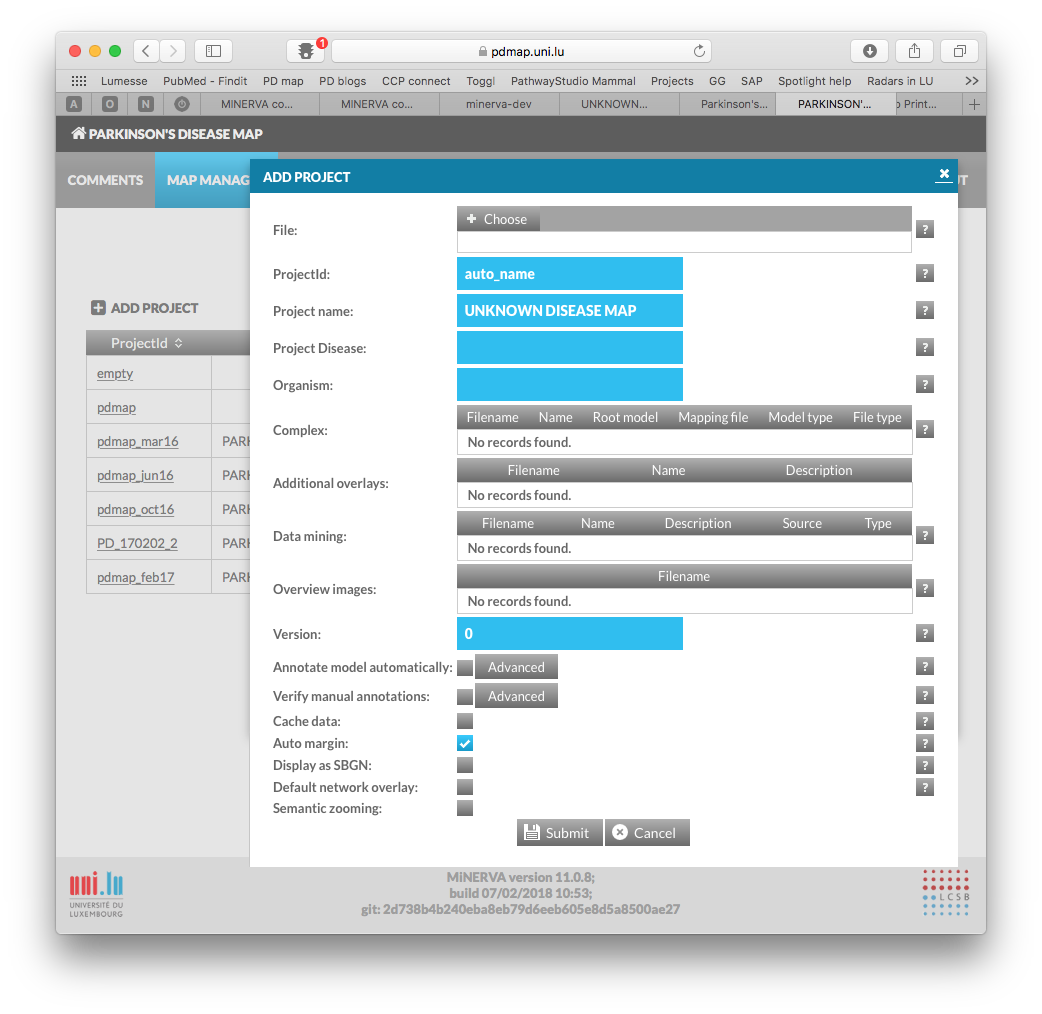This screenshot has width=1042, height=1014.
Task: Open Advanced options for manual annotation verification
Action: coord(516,696)
